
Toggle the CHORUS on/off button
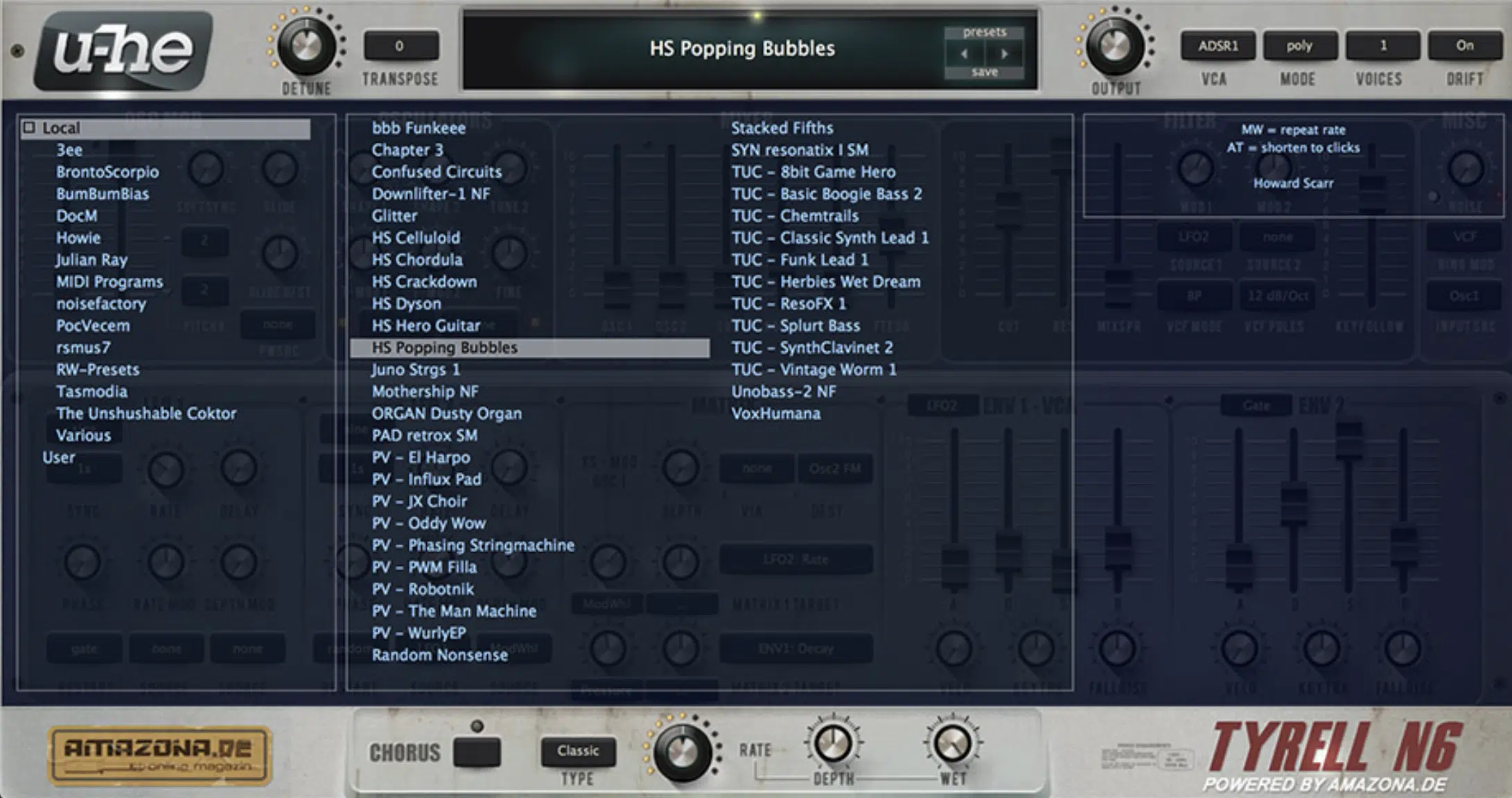pos(477,752)
